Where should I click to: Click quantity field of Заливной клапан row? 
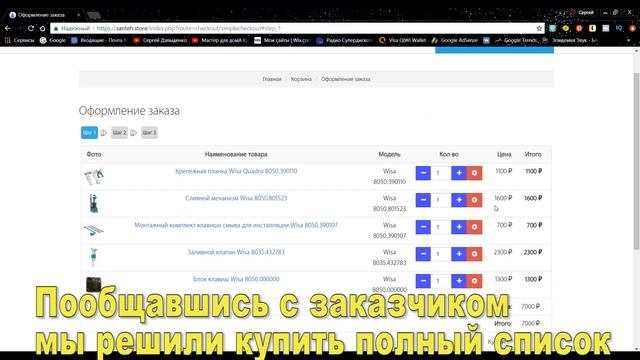tap(441, 254)
